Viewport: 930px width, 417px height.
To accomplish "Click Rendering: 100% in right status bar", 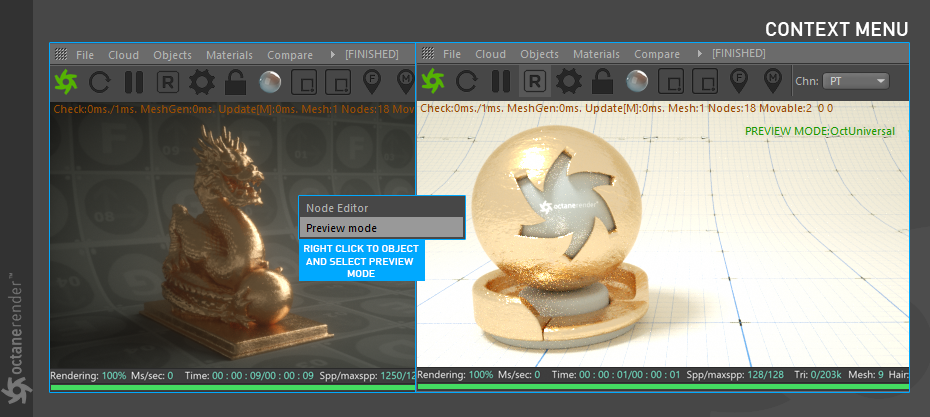I will pyautogui.click(x=456, y=375).
